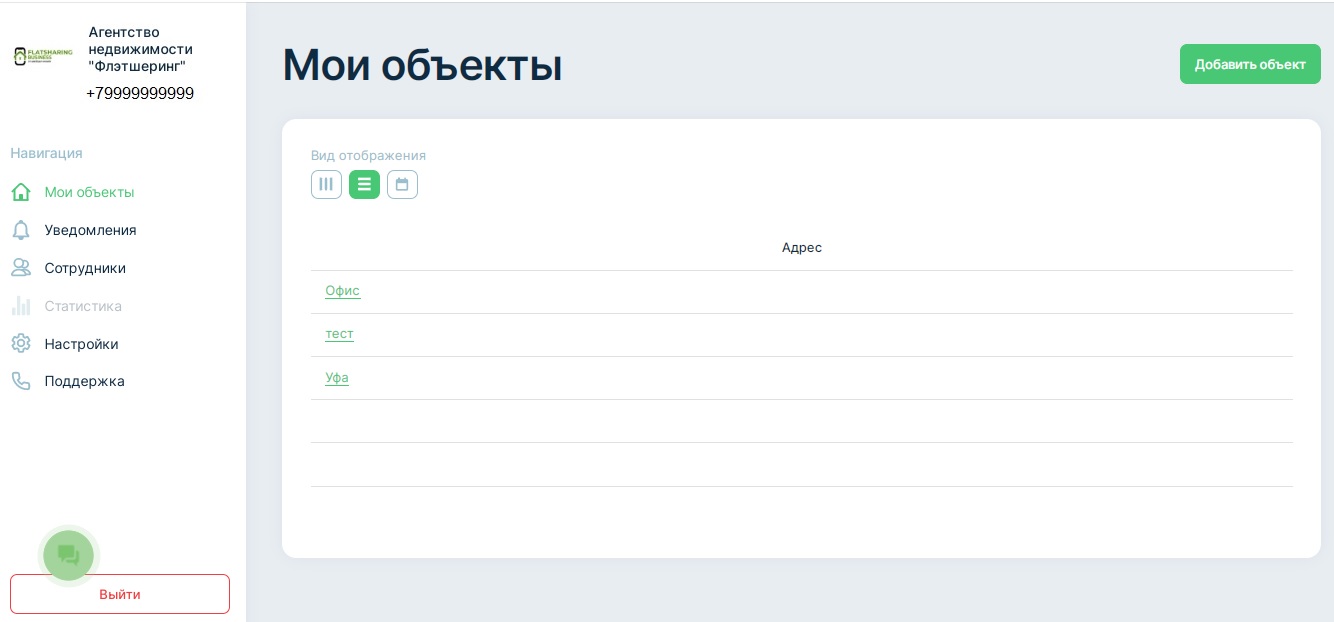The height and width of the screenshot is (622, 1334).
Task: Select the list view display toggle
Action: coord(364,184)
